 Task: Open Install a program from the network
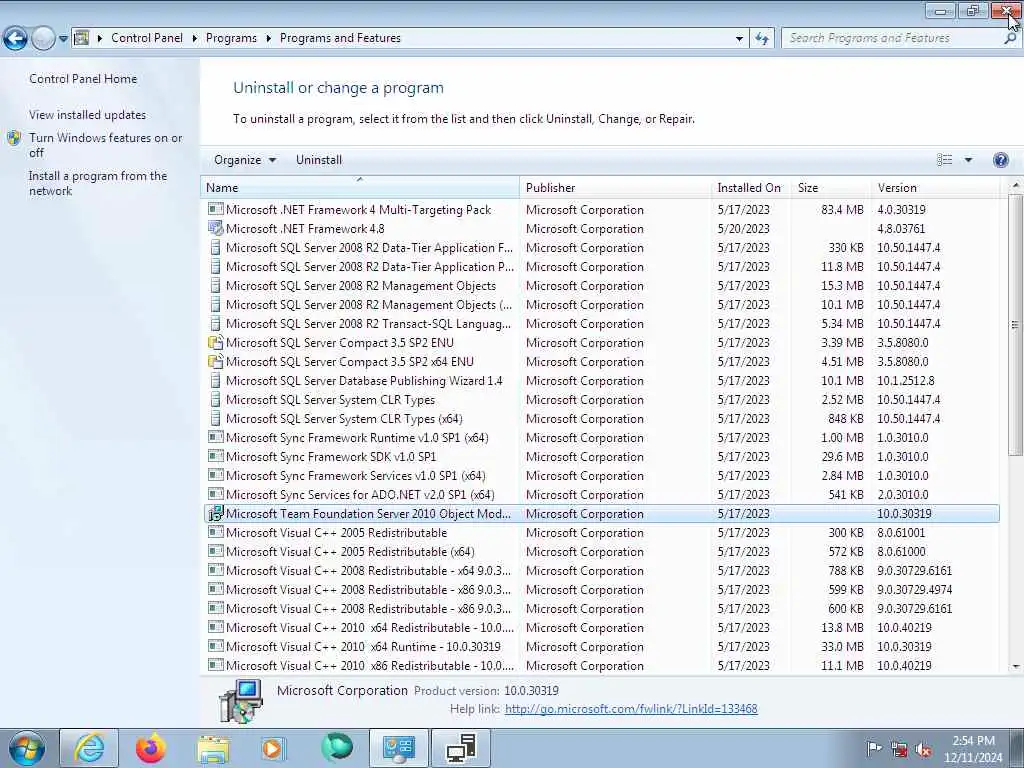pyautogui.click(x=97, y=184)
